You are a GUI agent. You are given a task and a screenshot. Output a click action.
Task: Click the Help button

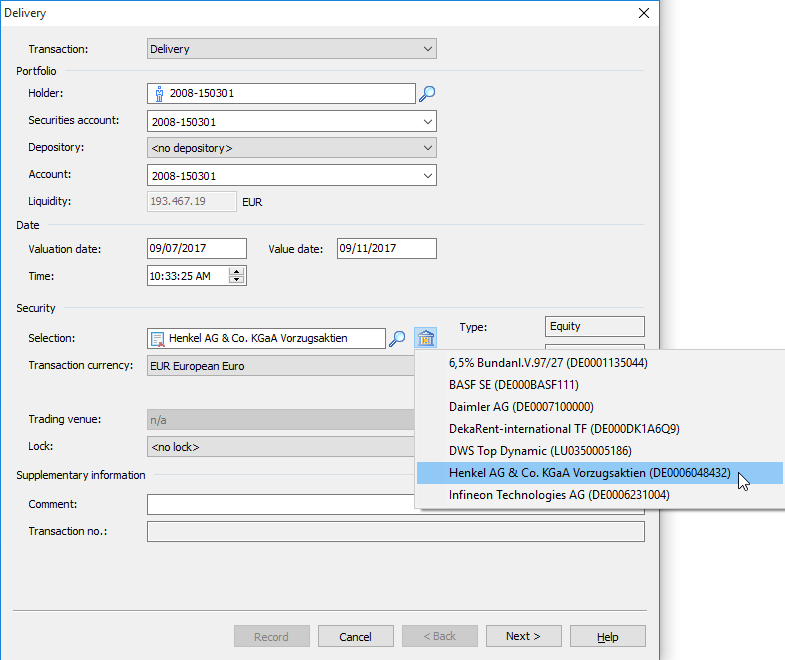coord(607,637)
